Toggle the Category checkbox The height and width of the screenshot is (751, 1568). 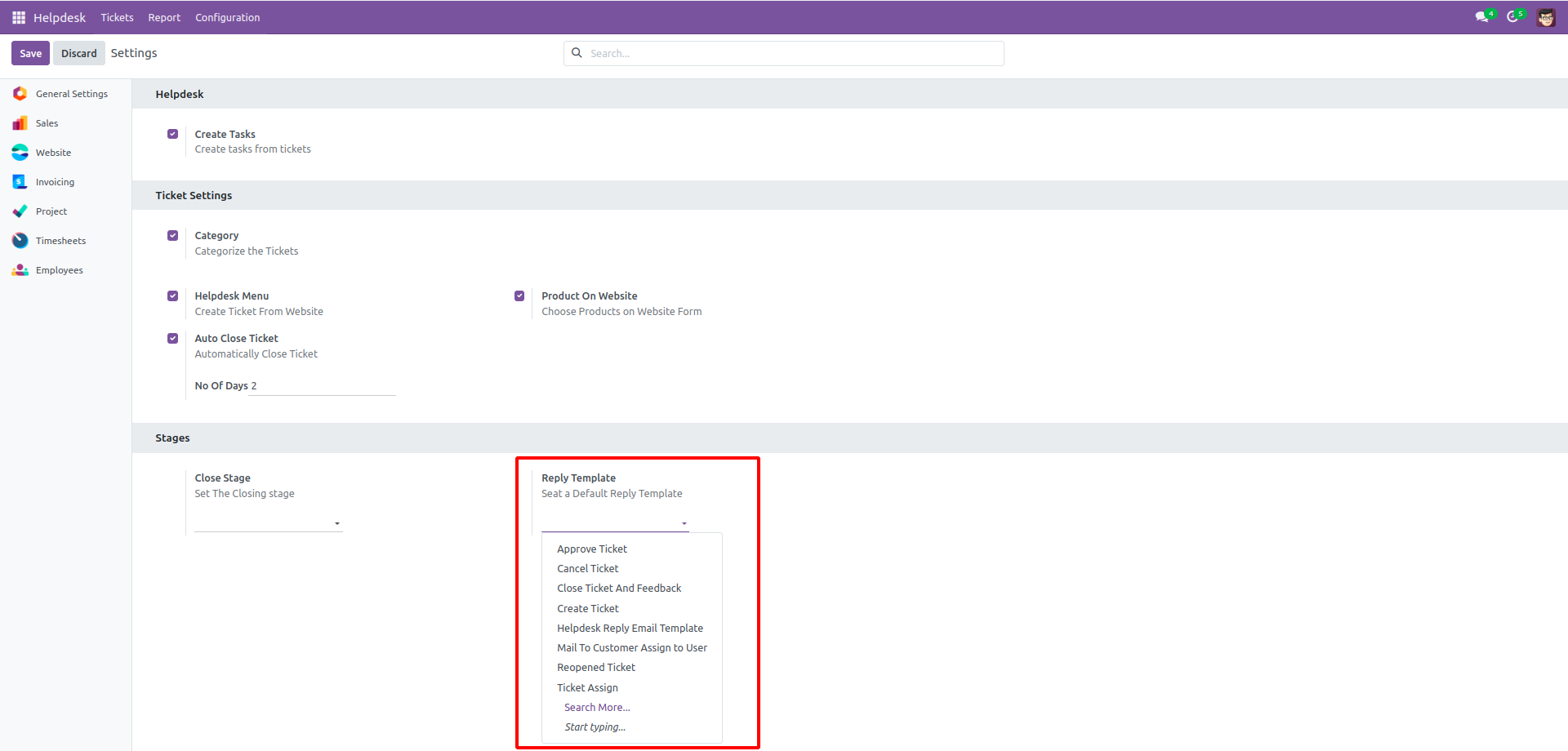(172, 235)
